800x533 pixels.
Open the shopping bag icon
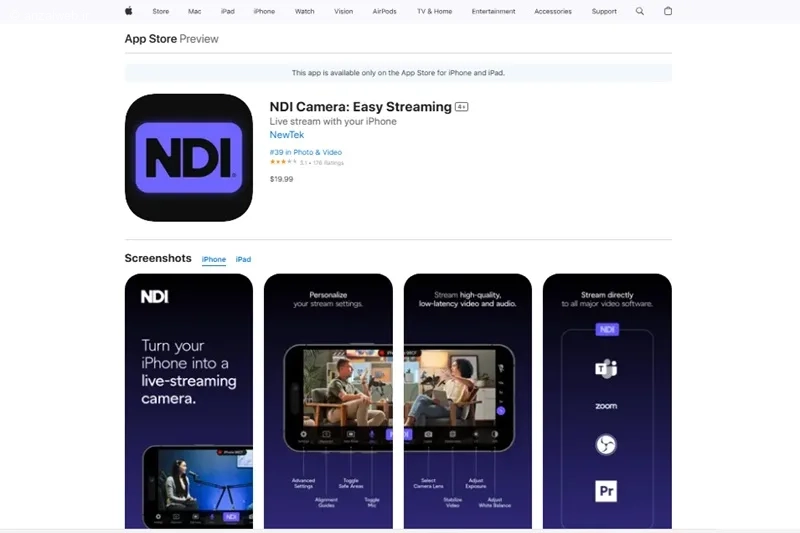pos(668,11)
